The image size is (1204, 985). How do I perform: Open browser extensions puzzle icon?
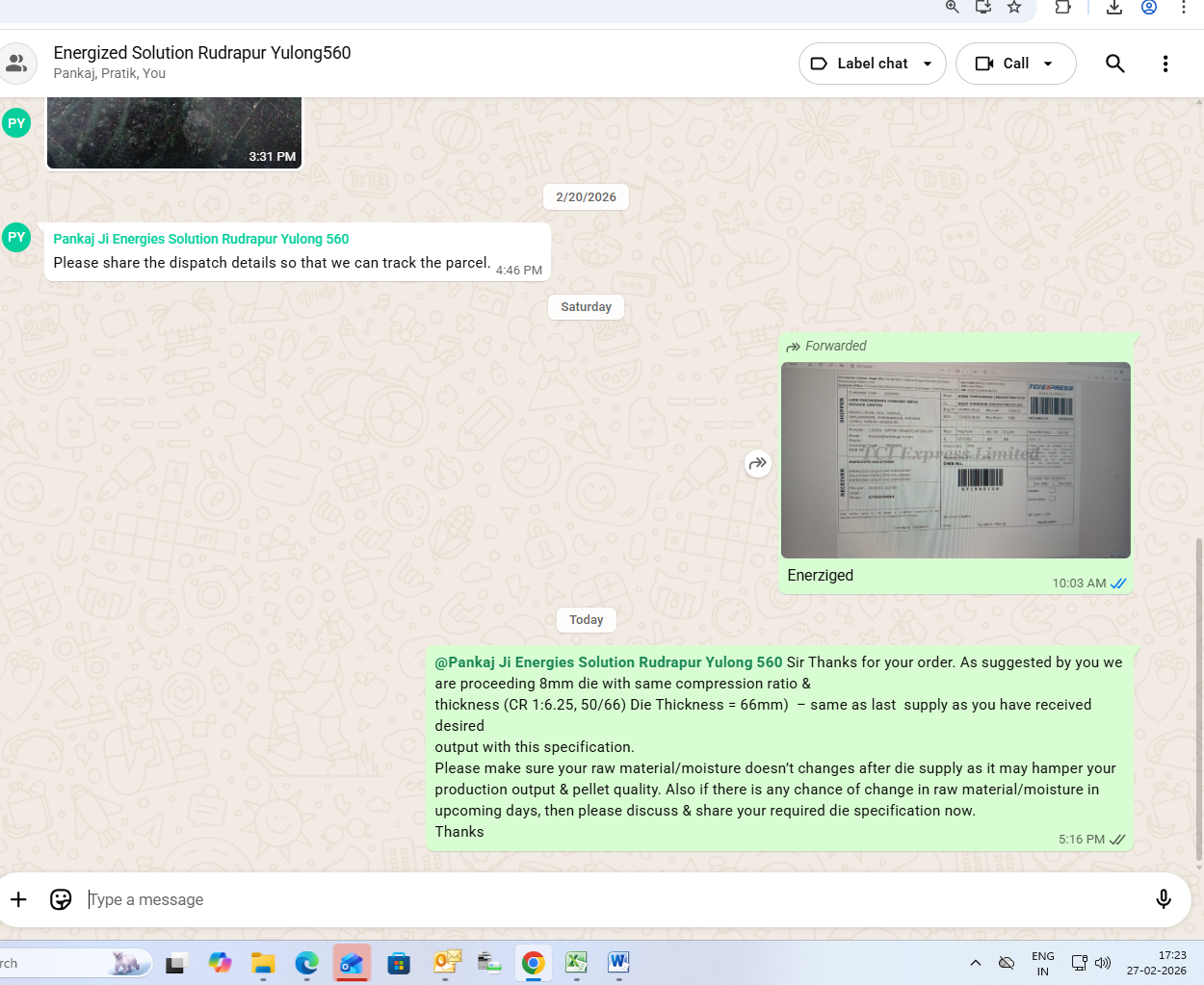(1062, 8)
